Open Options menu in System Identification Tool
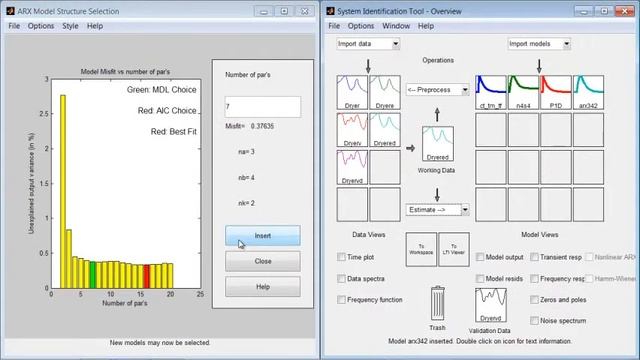Viewport: 640px width, 360px height. [361, 26]
